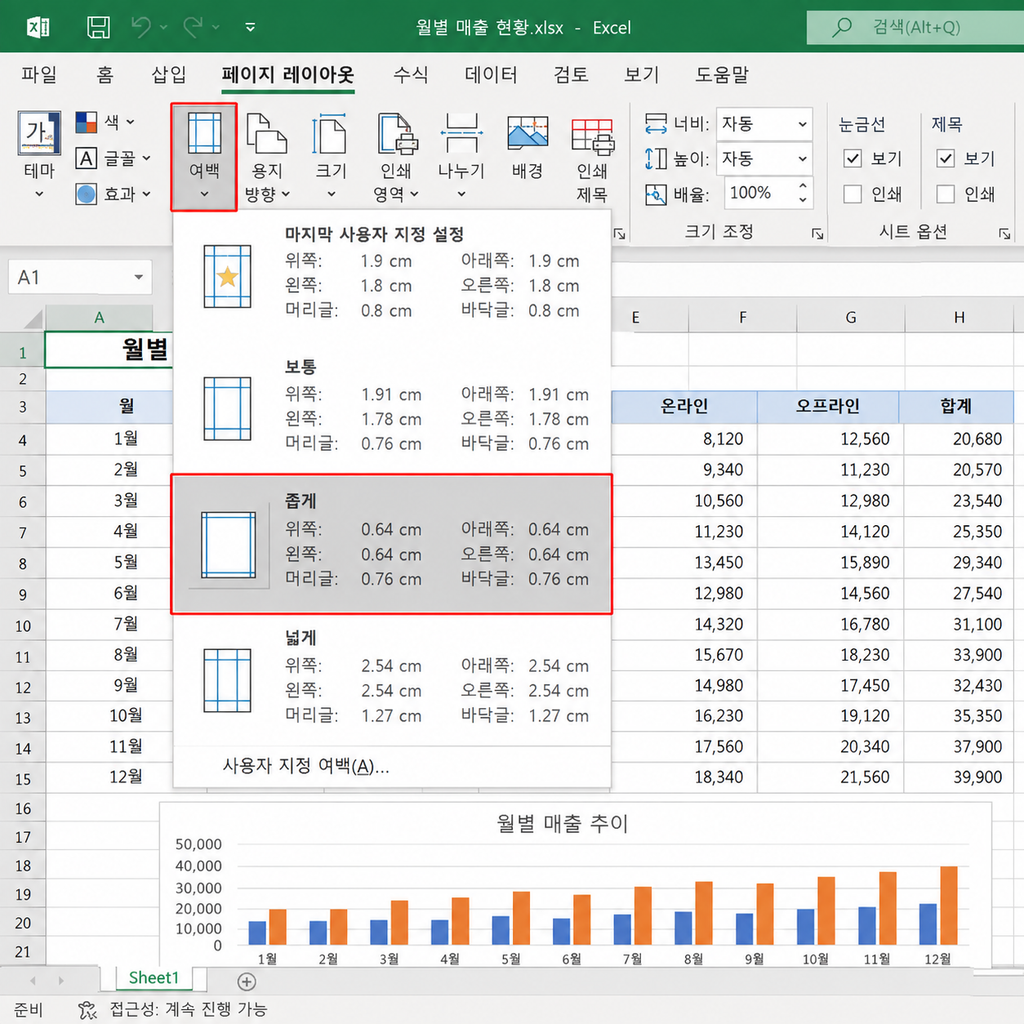Image resolution: width=1024 pixels, height=1024 pixels.
Task: Click the Save icon in title bar
Action: tap(98, 27)
